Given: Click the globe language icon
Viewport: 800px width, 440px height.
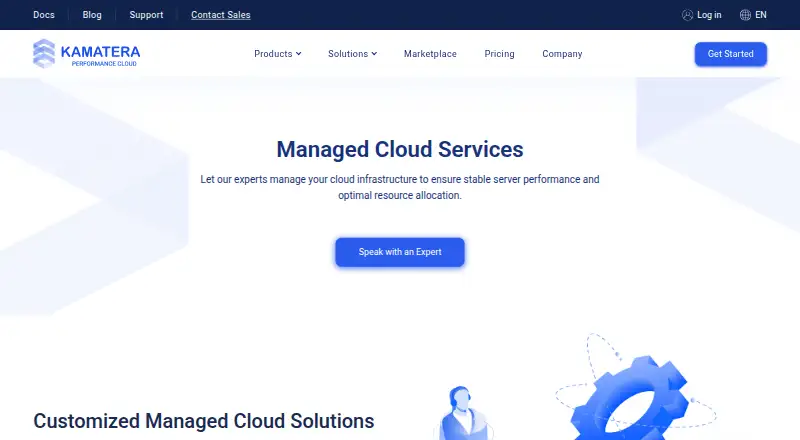Looking at the screenshot, I should 745,15.
